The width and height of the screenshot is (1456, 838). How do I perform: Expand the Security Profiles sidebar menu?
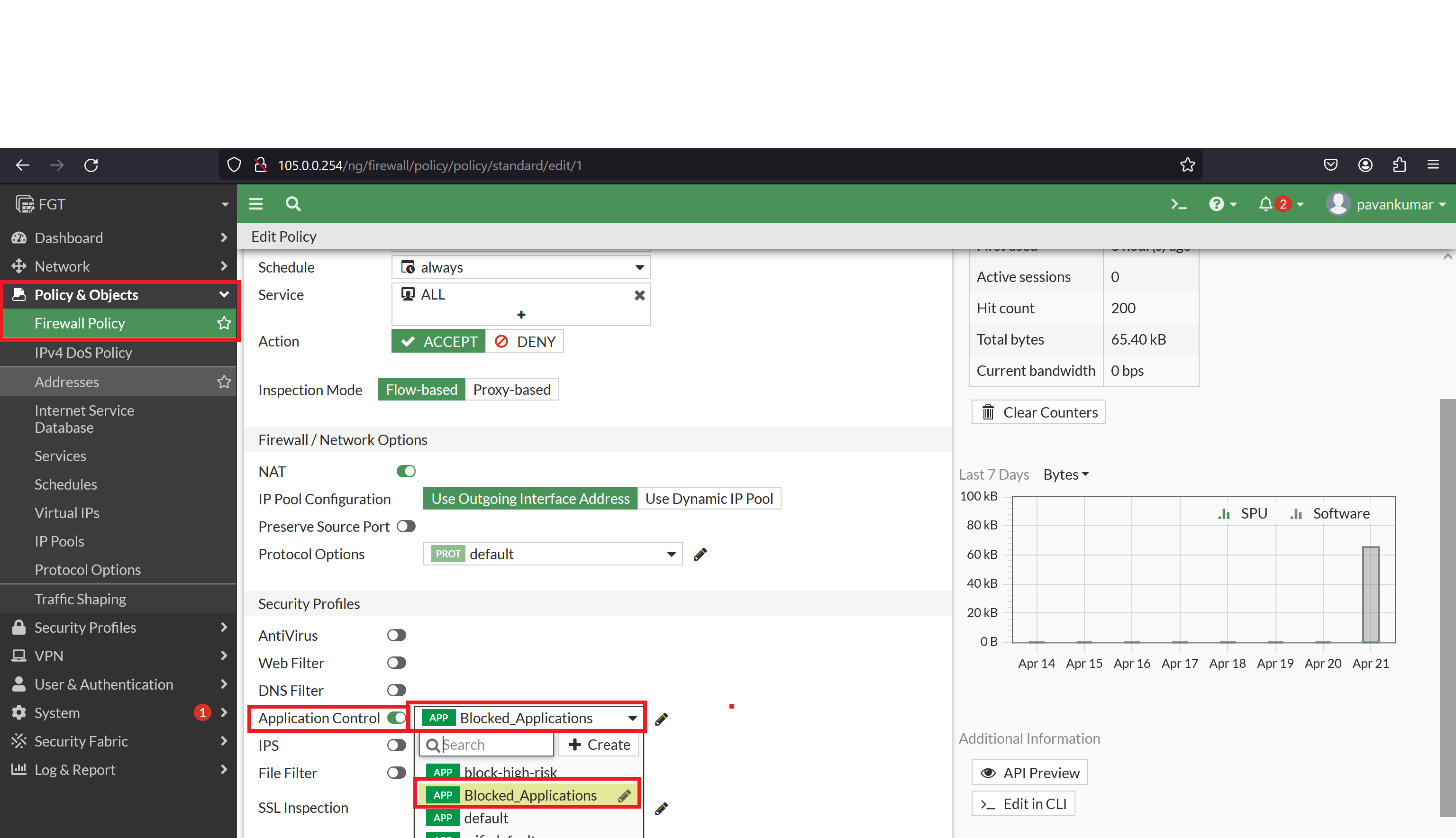click(x=118, y=628)
